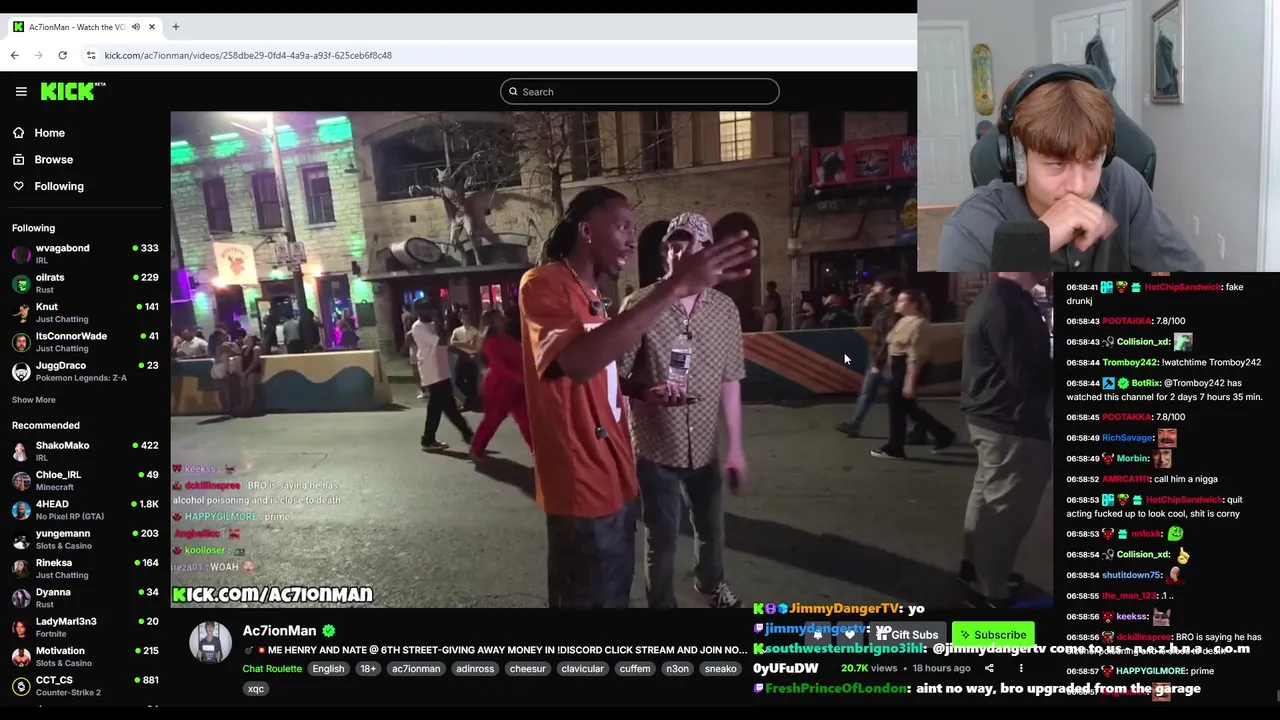This screenshot has width=1280, height=720.
Task: Open Rineksa recommended channel
Action: click(x=85, y=568)
